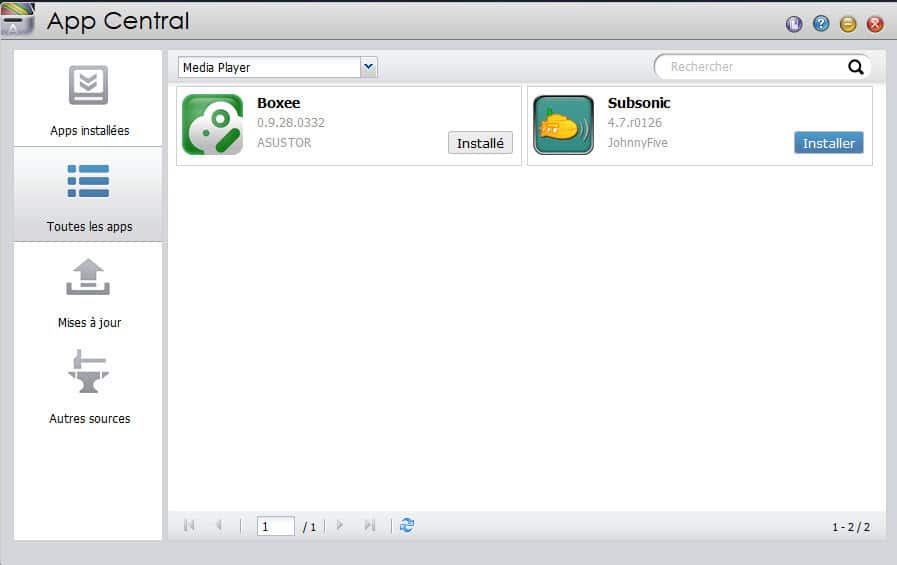Viewport: 897px width, 565px height.
Task: Select the Toutes les apps list icon
Action: point(88,181)
